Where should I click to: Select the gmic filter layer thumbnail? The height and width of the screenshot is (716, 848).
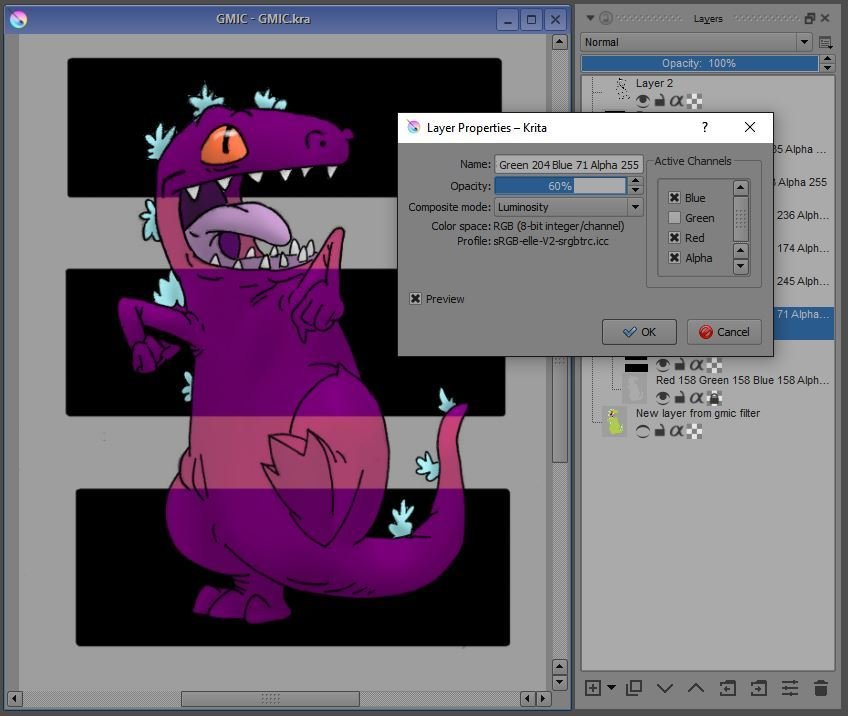614,422
